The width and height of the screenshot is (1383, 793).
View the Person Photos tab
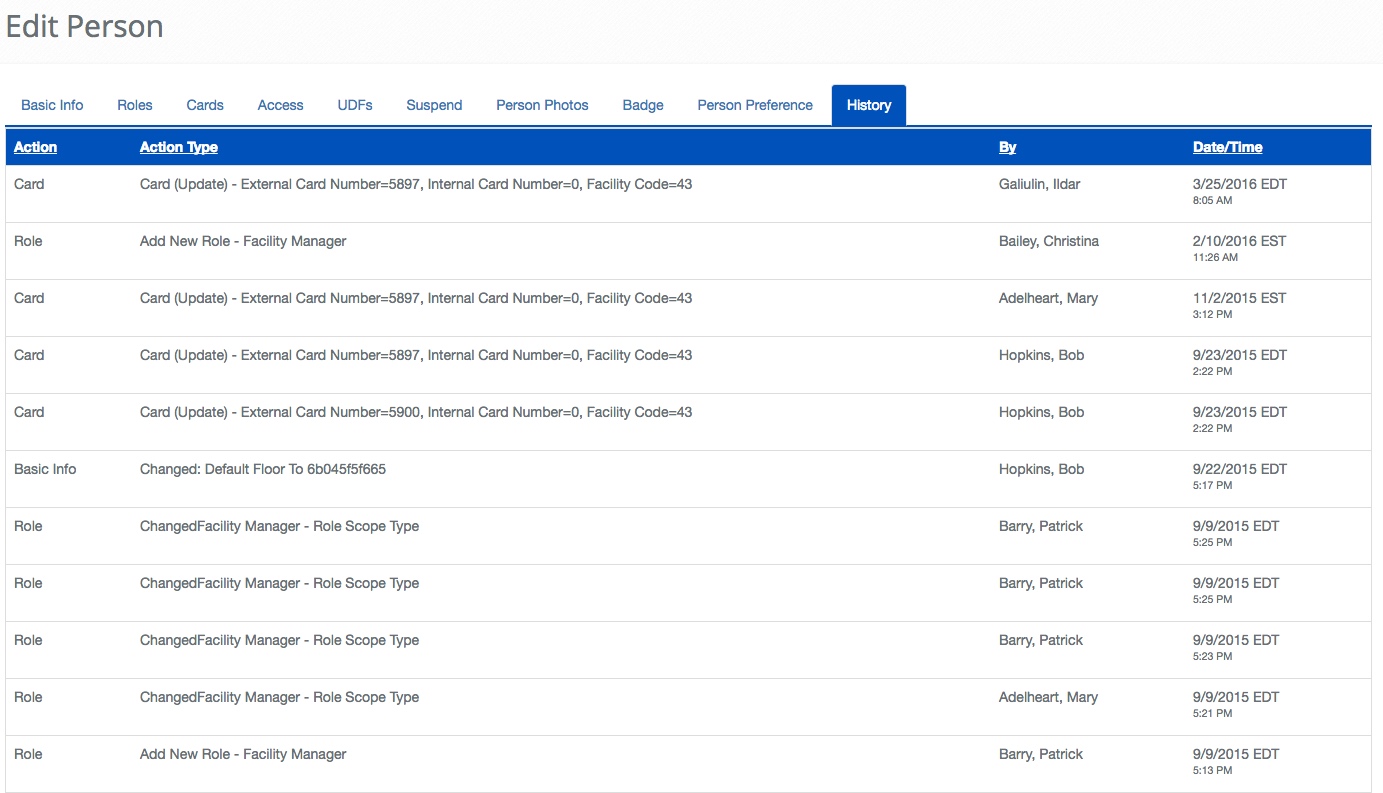[x=542, y=105]
